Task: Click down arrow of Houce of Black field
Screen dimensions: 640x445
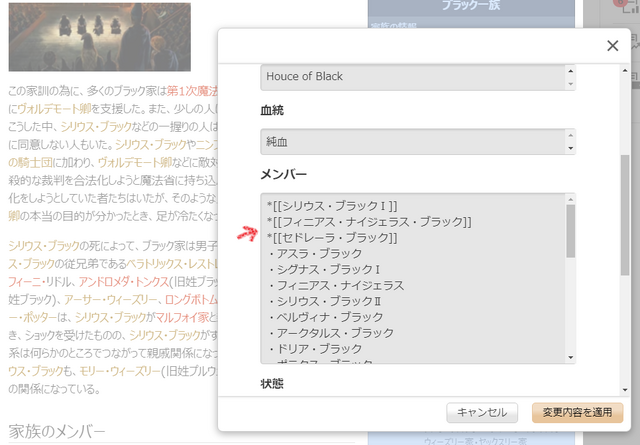Action: pyautogui.click(x=571, y=84)
